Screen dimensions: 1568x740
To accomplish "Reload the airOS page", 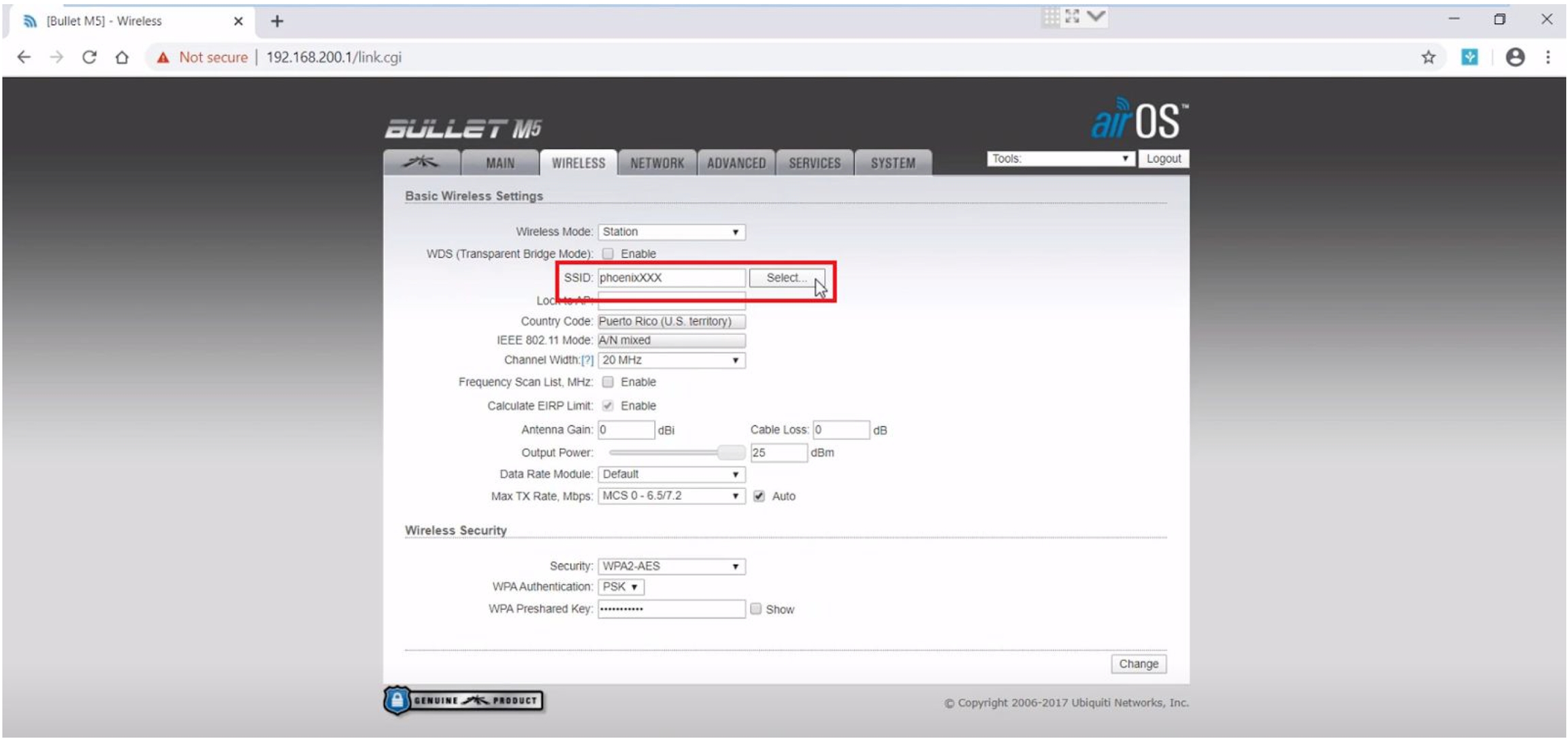I will tap(89, 57).
